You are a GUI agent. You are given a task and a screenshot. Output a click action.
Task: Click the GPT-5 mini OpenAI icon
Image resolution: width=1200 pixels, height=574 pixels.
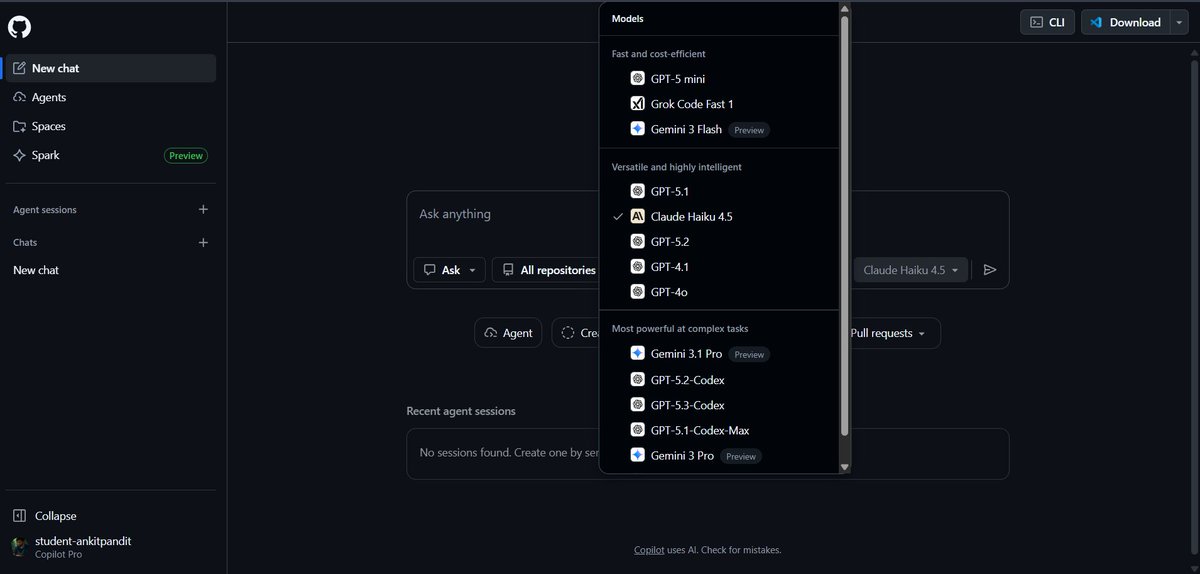(x=638, y=78)
